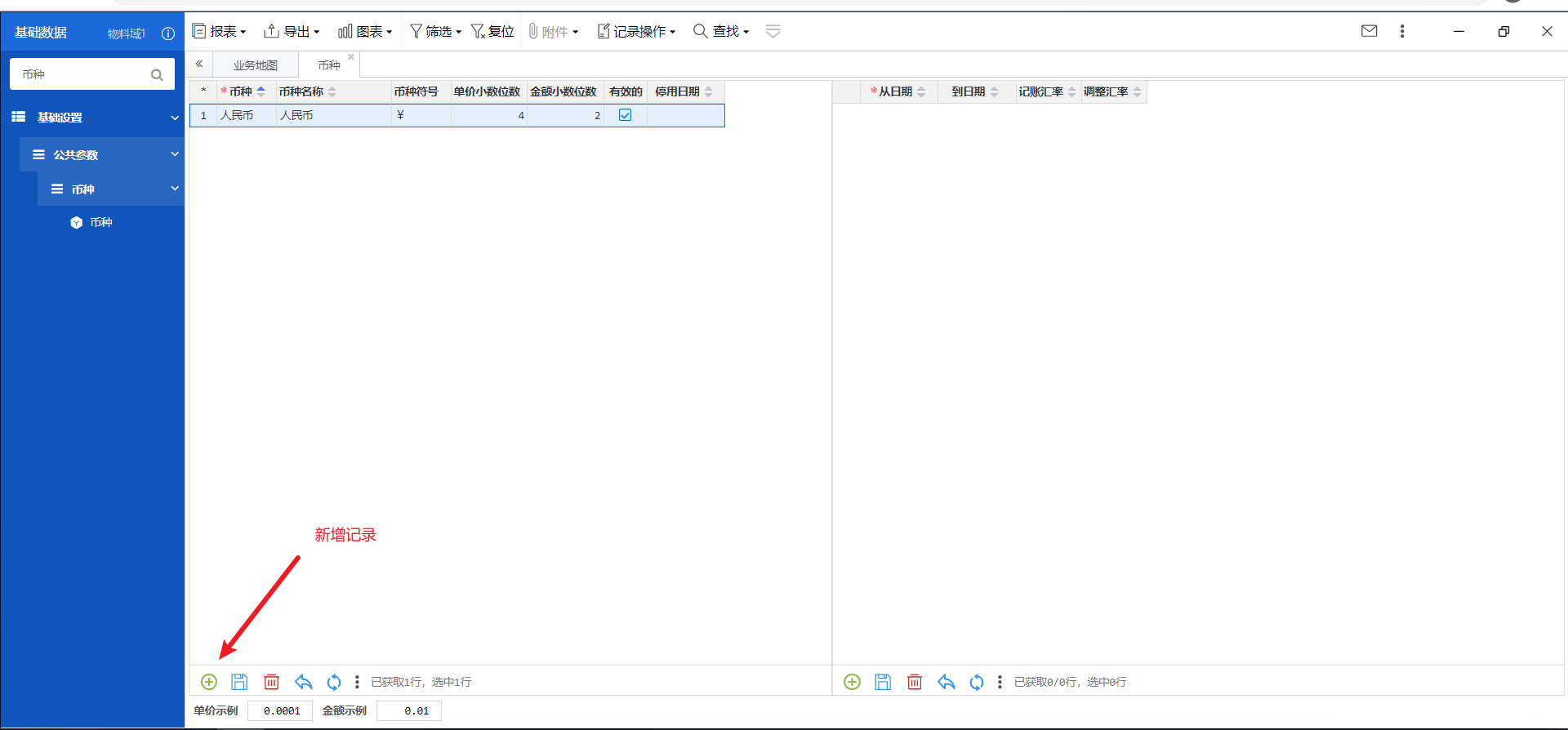This screenshot has height=730, width=1568.
Task: Open the 导出 dropdown menu
Action: pyautogui.click(x=292, y=31)
